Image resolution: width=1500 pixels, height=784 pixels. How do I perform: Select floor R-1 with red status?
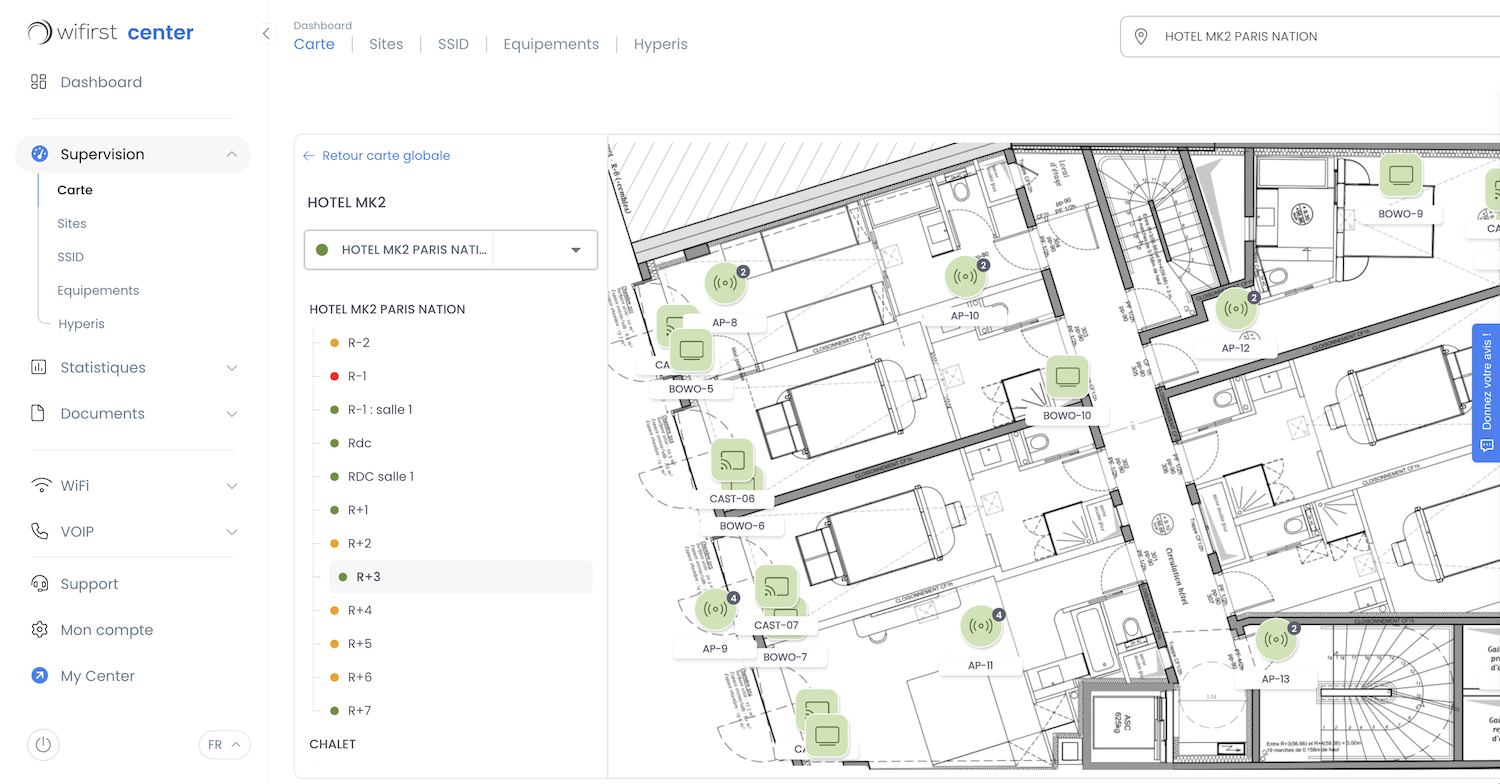coord(357,376)
